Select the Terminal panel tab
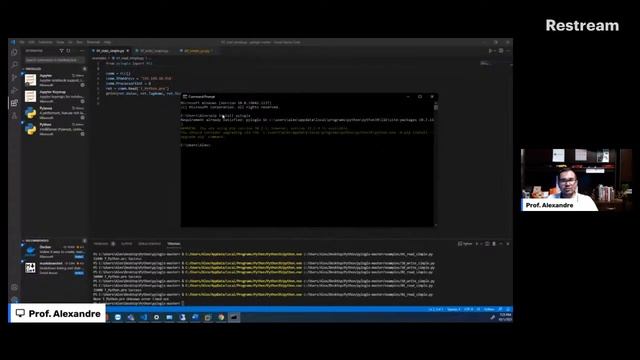The width and height of the screenshot is (640, 360). click(174, 244)
